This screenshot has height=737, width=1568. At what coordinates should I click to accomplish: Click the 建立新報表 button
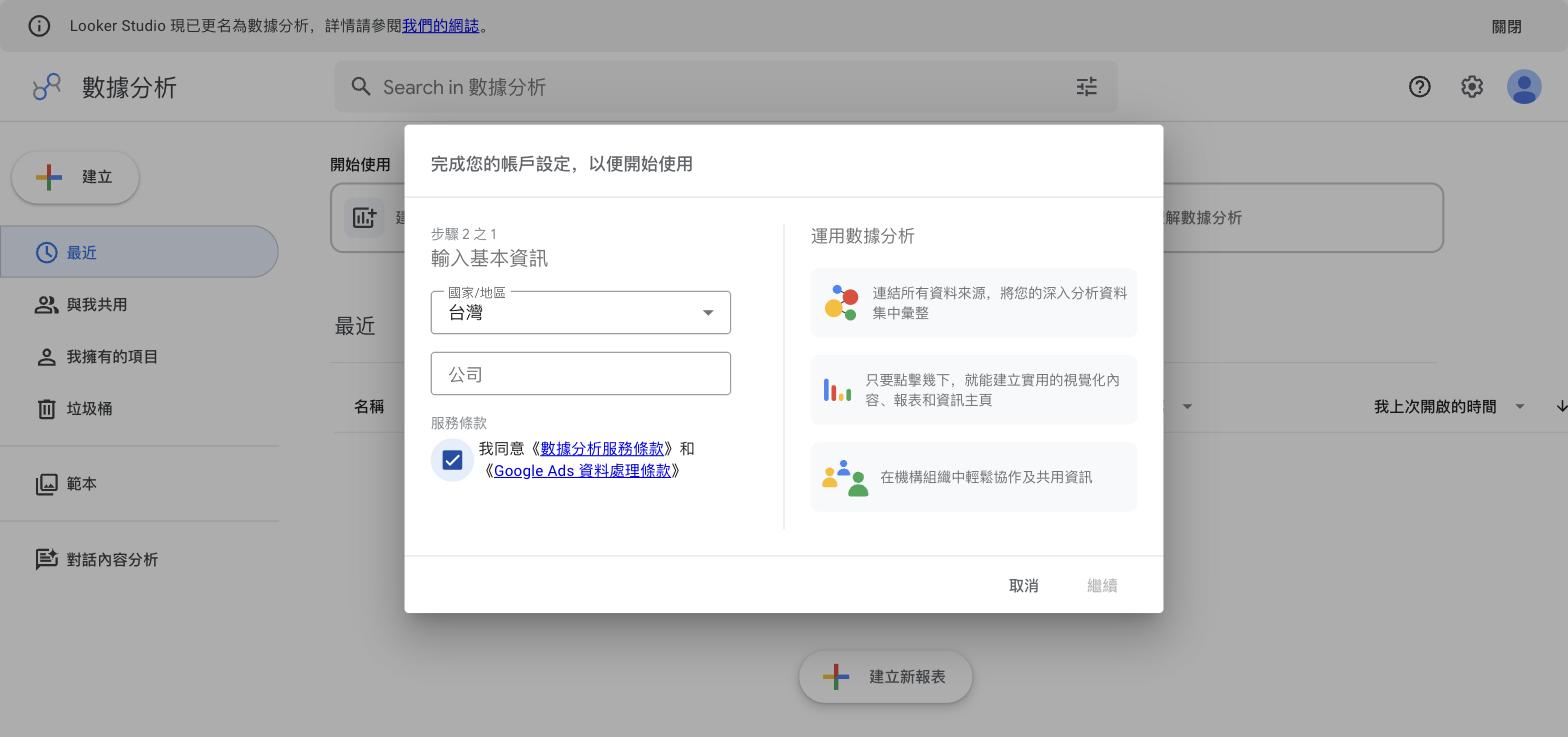(886, 677)
